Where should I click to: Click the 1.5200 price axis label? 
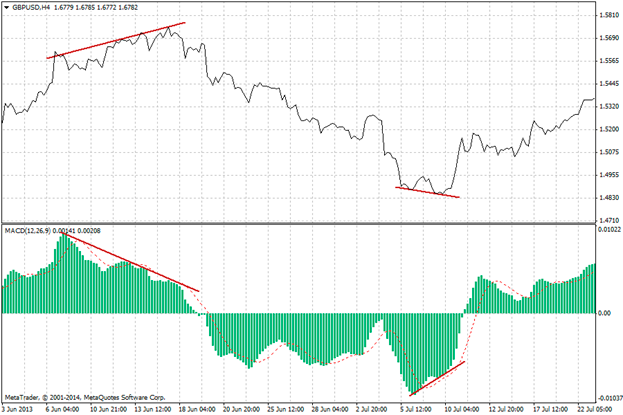pos(608,130)
